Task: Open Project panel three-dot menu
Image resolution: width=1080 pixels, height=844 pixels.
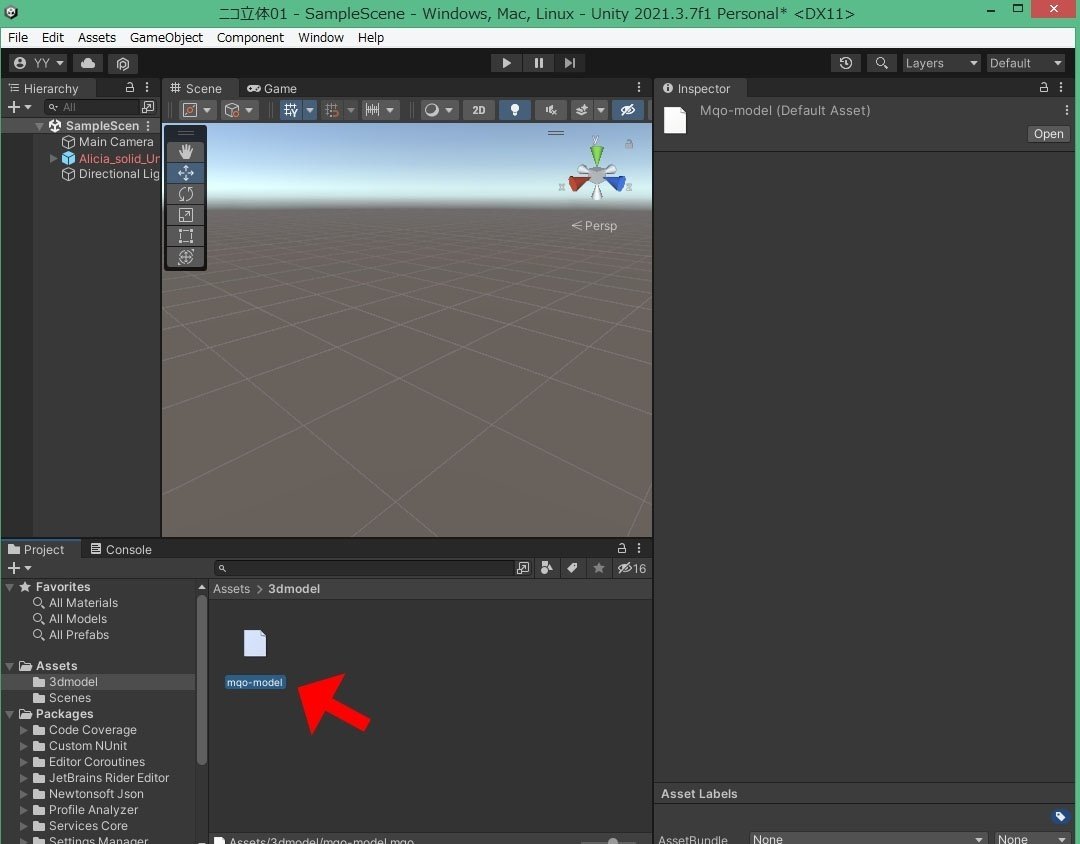Action: 638,548
